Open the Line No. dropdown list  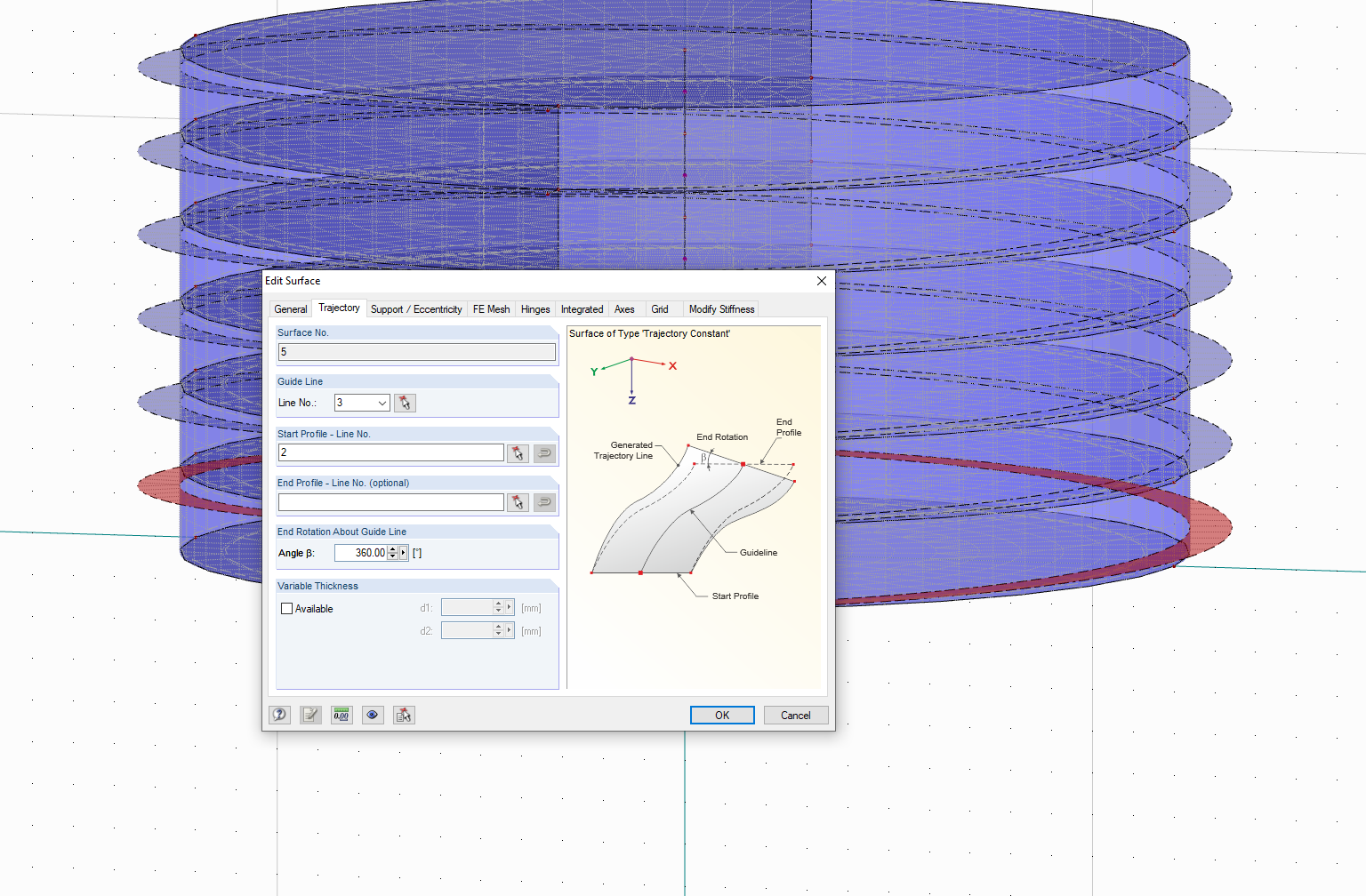[x=382, y=403]
